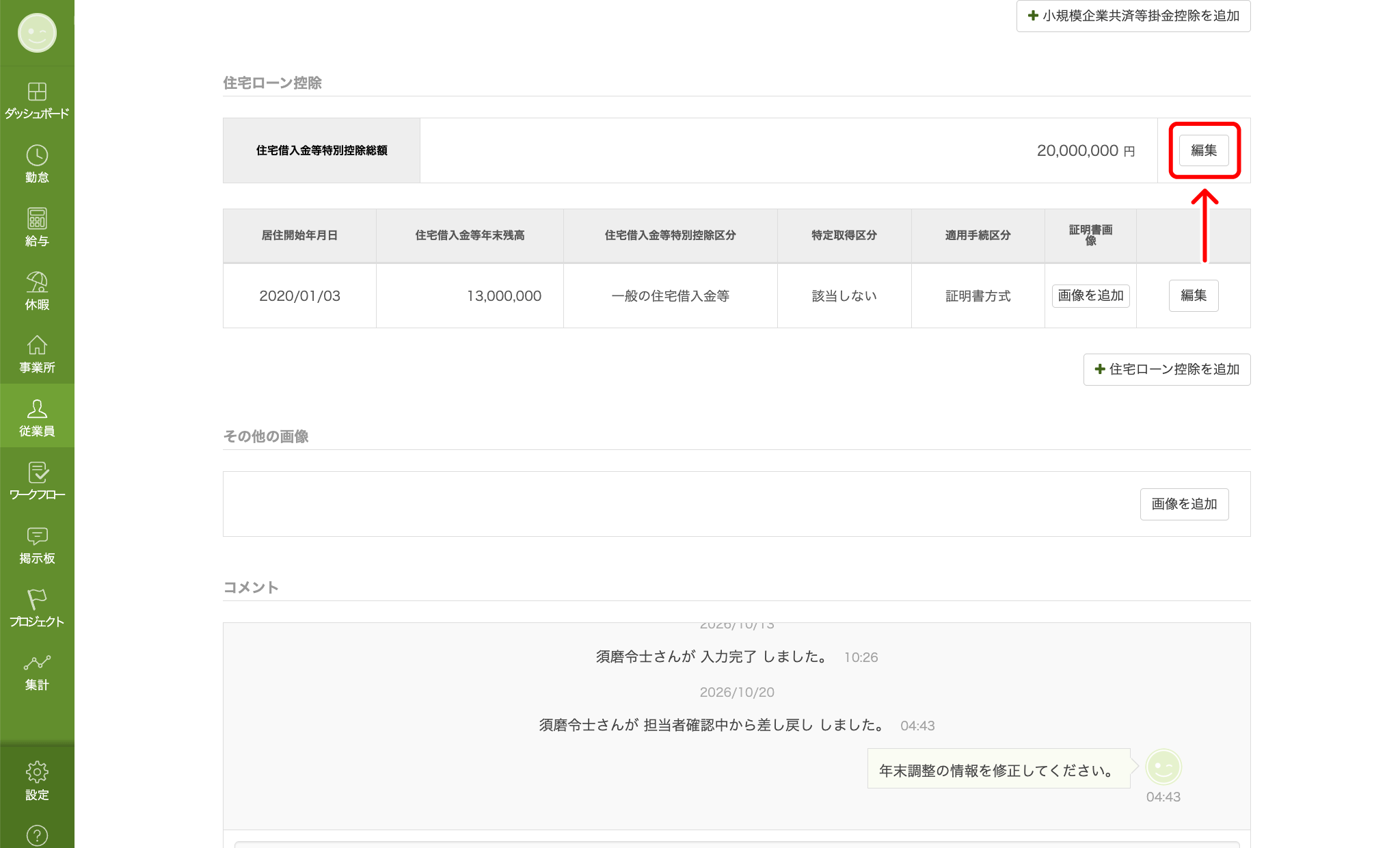Click 画像を追加 under その他の画像
Image resolution: width=1400 pixels, height=848 pixels.
(1184, 504)
